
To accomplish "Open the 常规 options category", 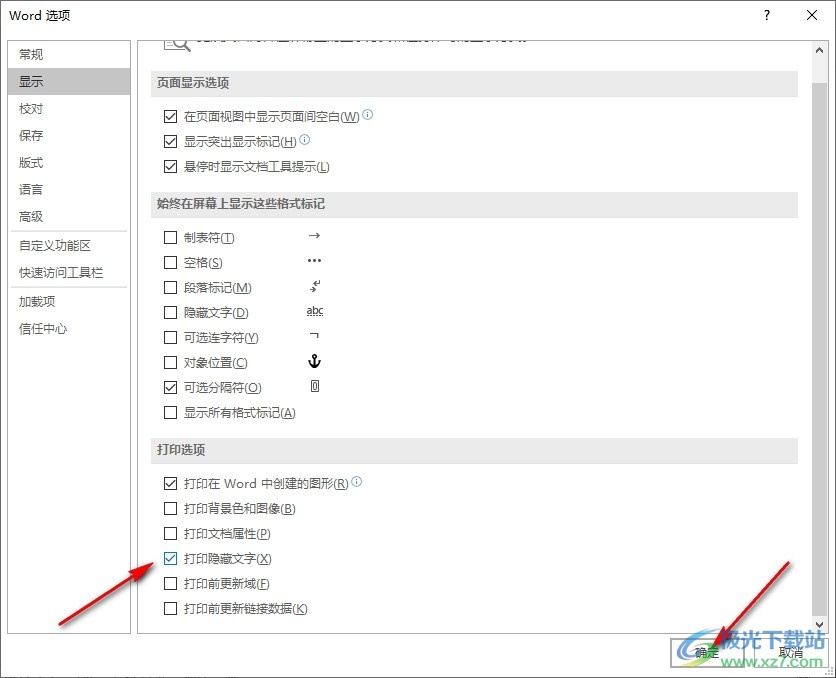I will 69,54.
